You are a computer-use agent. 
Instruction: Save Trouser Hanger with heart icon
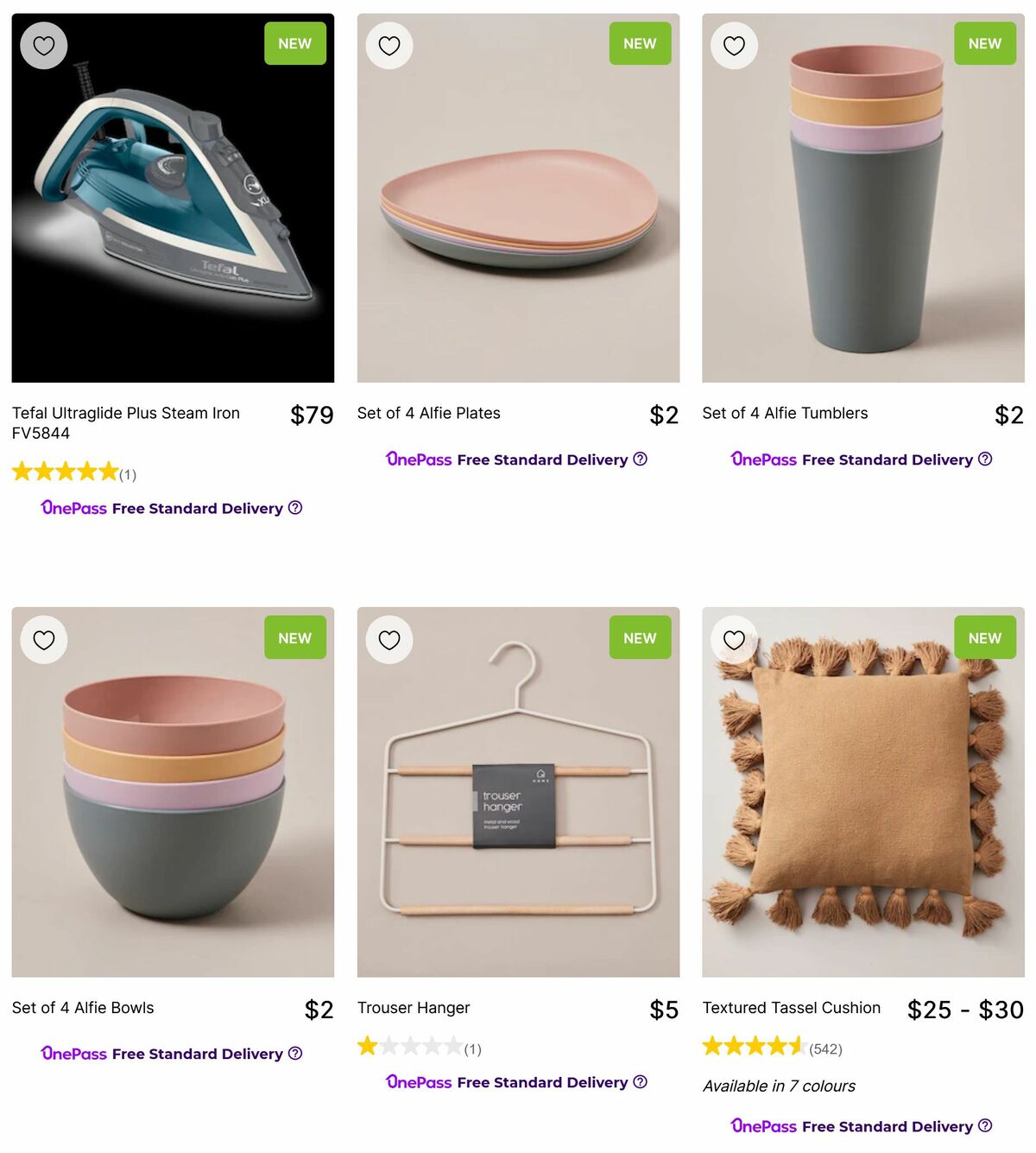pos(389,640)
